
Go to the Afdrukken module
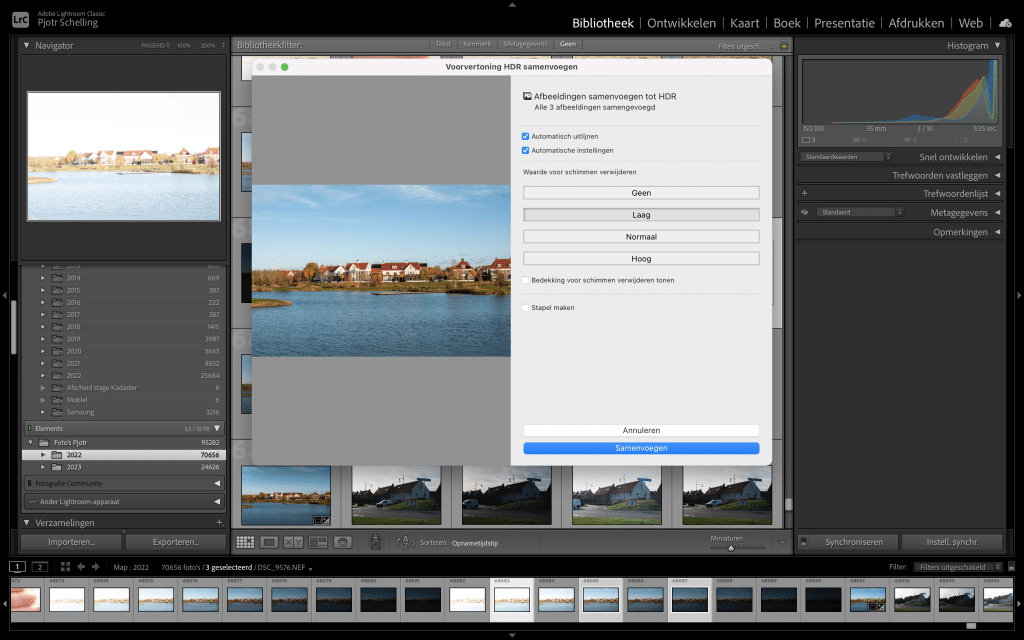tap(916, 24)
